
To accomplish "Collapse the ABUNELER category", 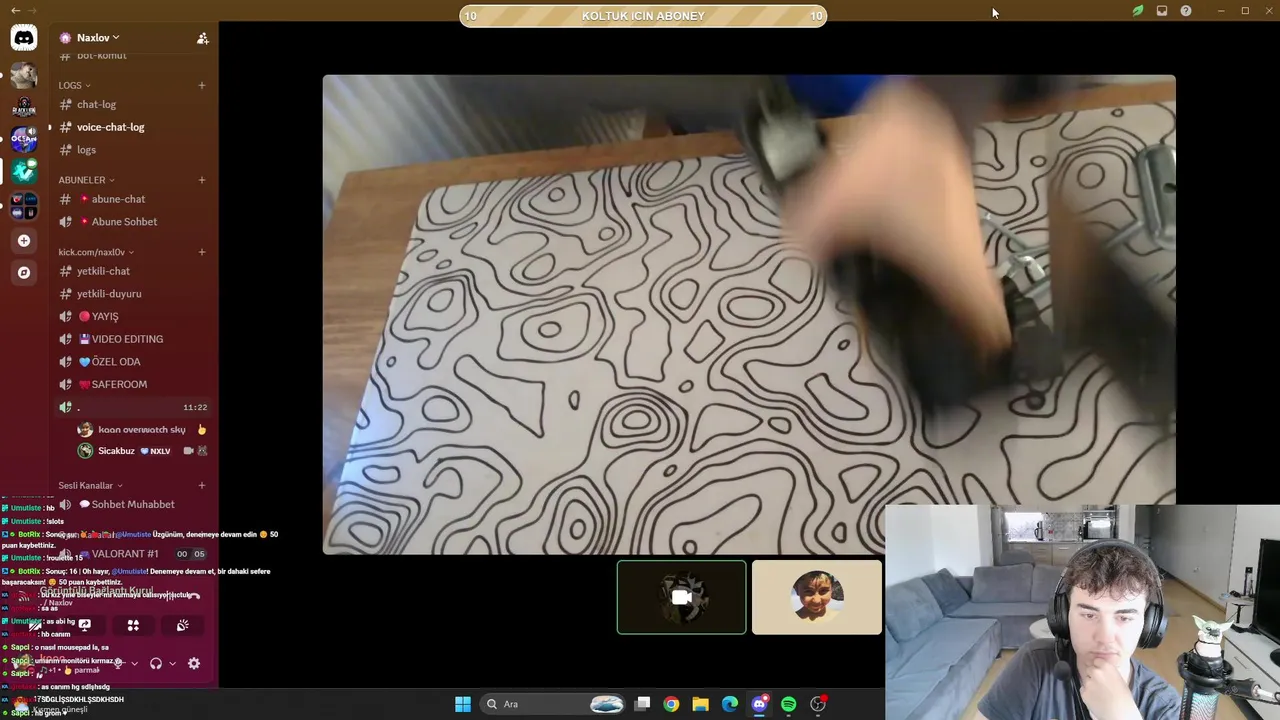I will tap(86, 180).
